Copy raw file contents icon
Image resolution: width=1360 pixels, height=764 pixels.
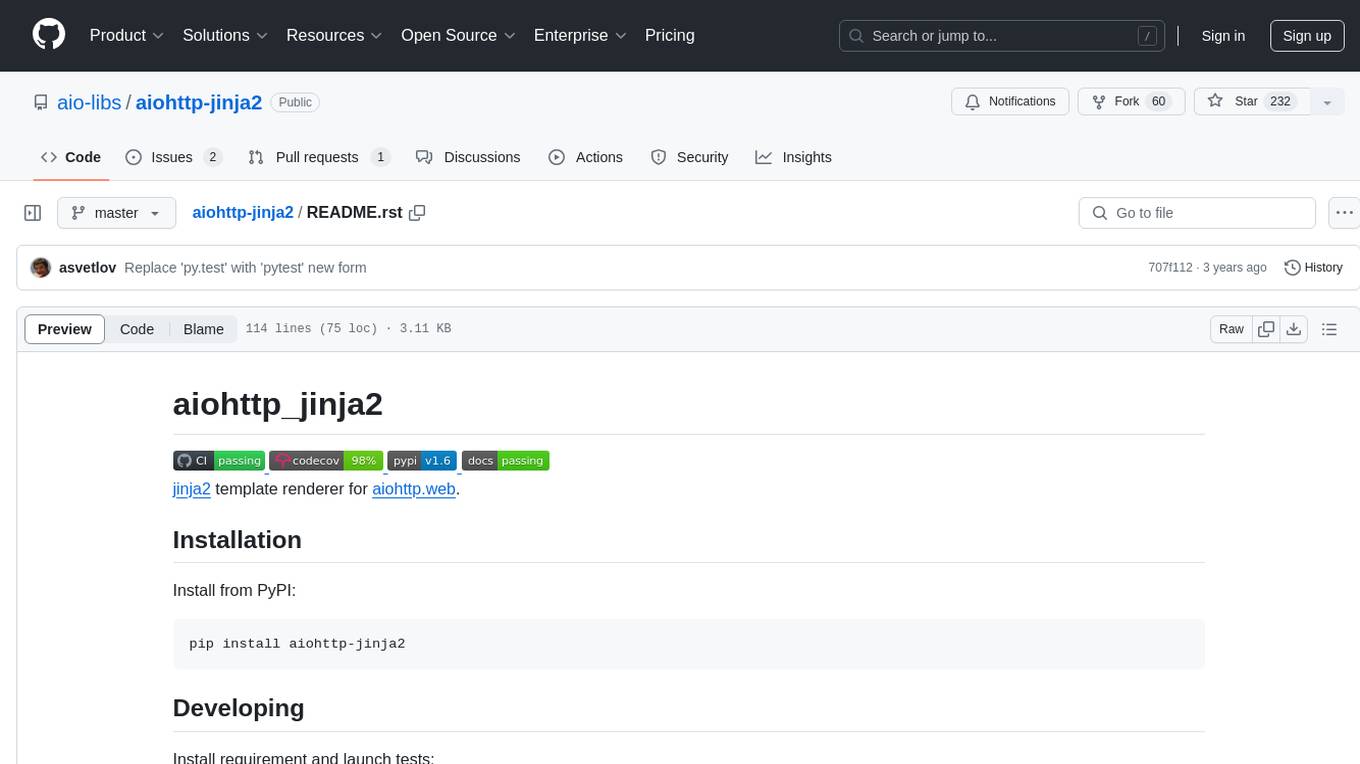[x=1267, y=329]
